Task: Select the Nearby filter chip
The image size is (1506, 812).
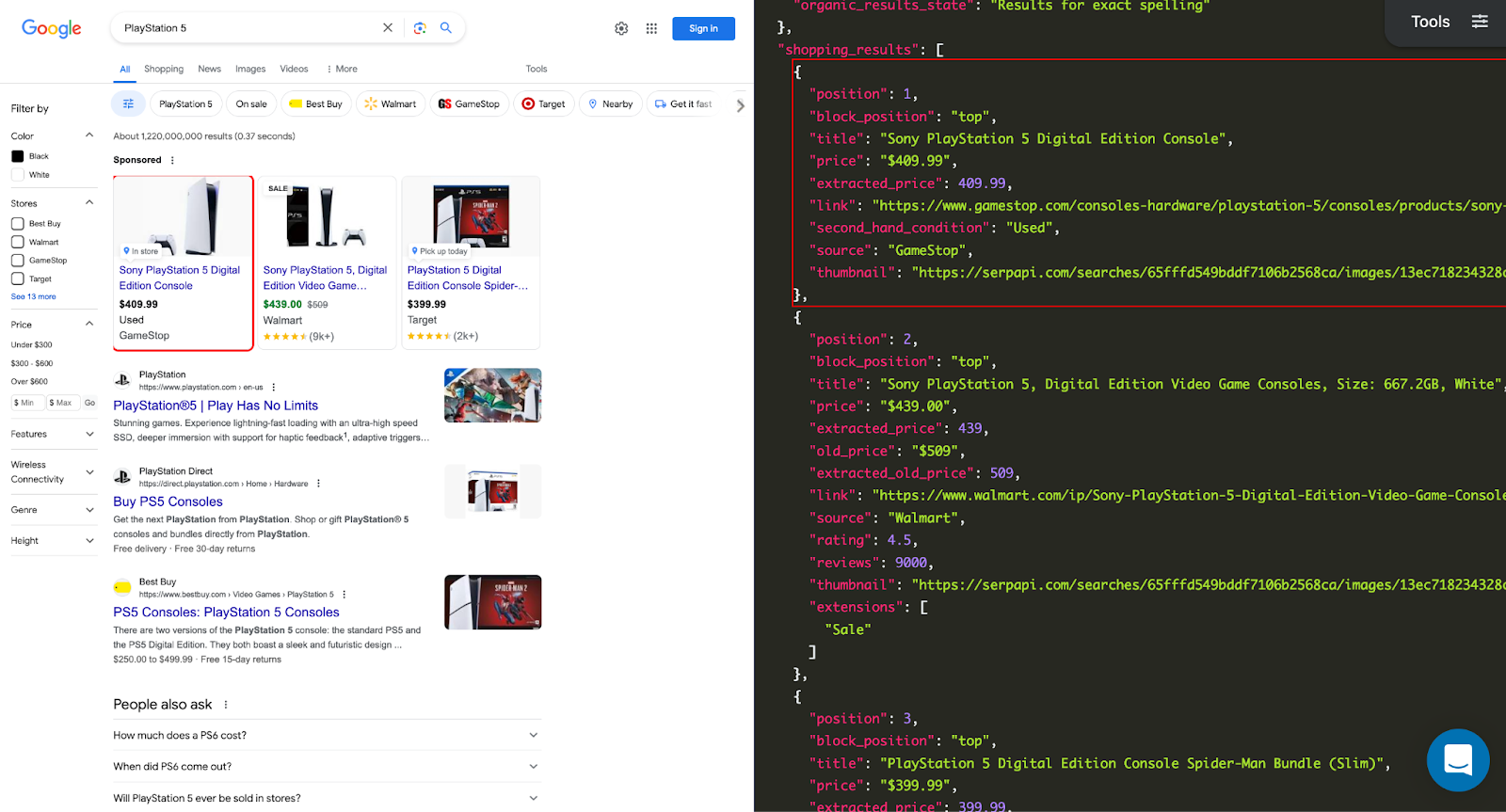Action: click(x=611, y=104)
